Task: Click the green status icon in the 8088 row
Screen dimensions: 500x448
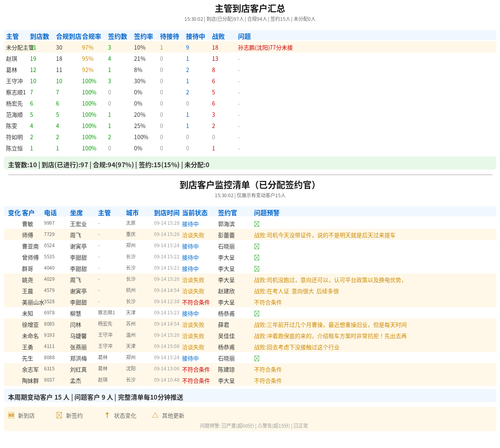Action: click(x=257, y=358)
